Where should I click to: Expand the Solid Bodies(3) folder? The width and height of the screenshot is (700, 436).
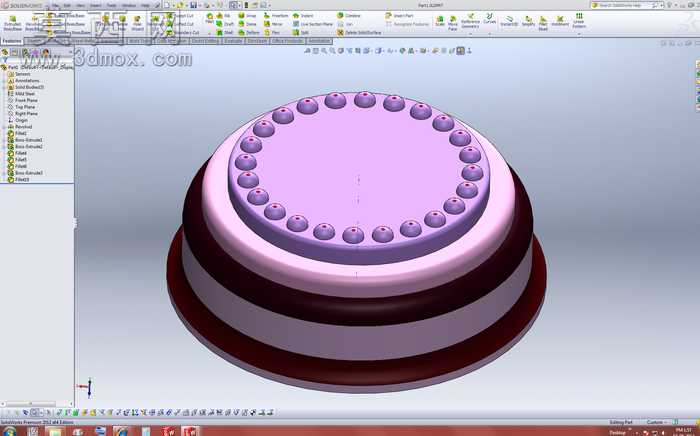point(4,87)
